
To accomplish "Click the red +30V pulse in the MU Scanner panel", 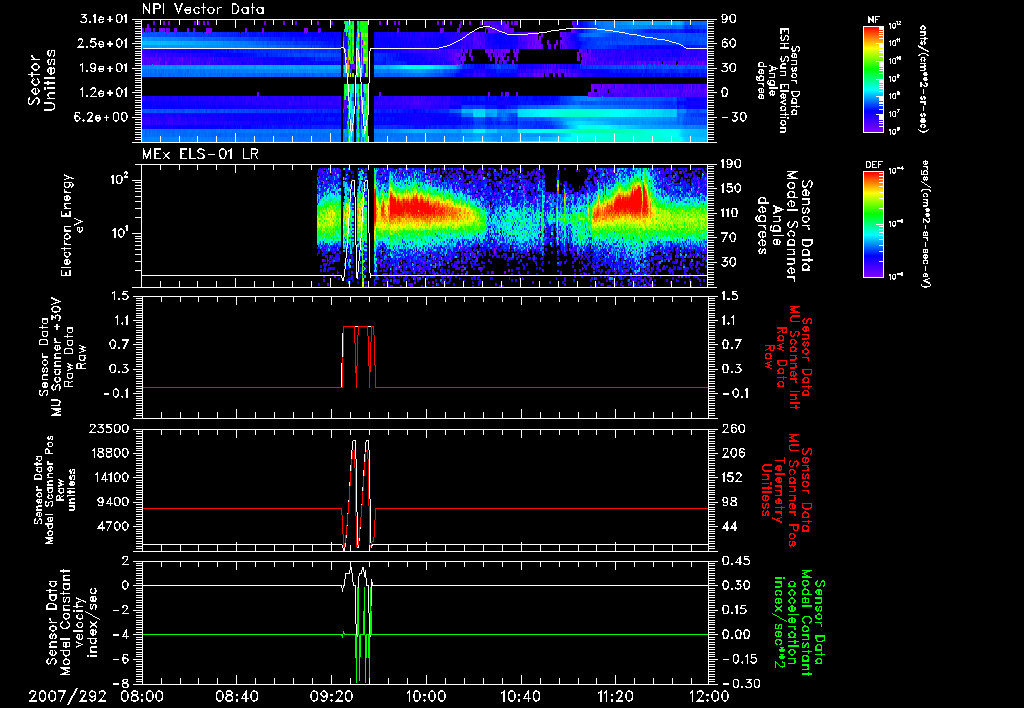I will [x=359, y=356].
